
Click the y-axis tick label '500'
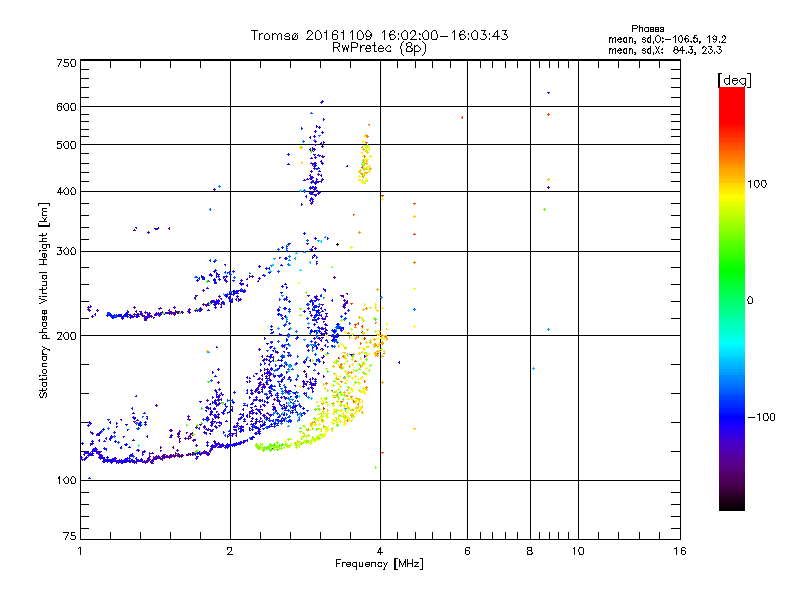[66, 145]
